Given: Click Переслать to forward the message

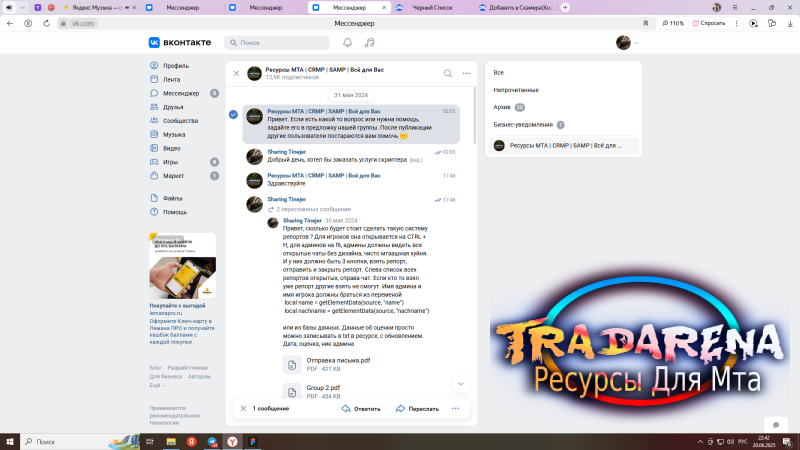Looking at the screenshot, I should pyautogui.click(x=417, y=408).
